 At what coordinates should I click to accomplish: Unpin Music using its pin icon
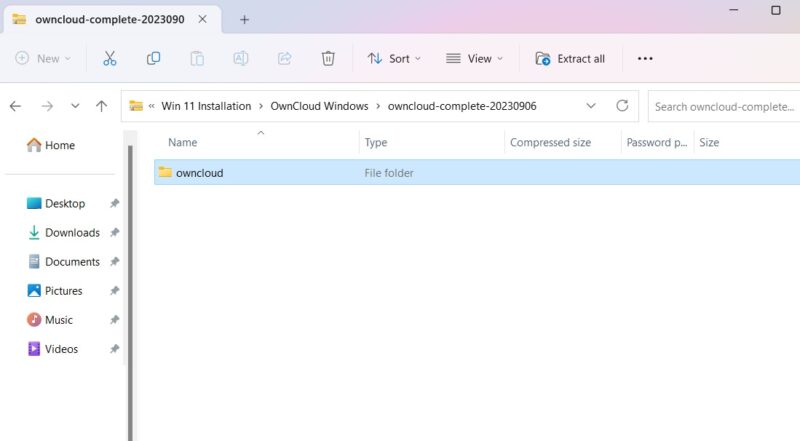(x=114, y=320)
